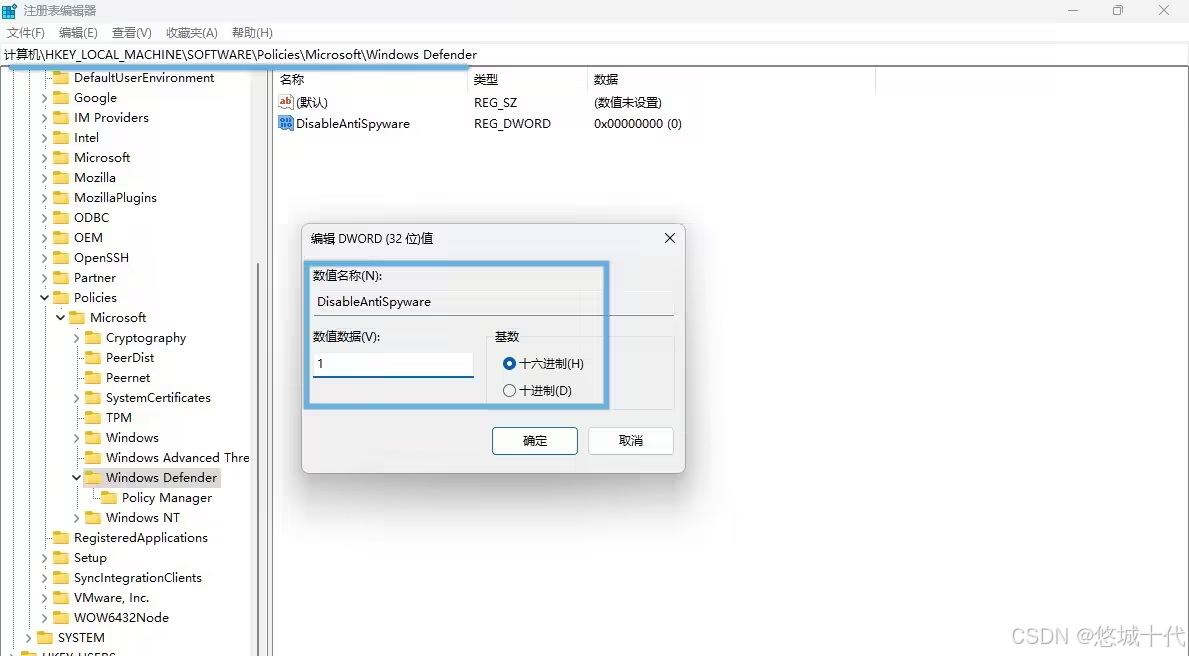The height and width of the screenshot is (656, 1189).
Task: Select the ODBC folder icon
Action: (61, 218)
